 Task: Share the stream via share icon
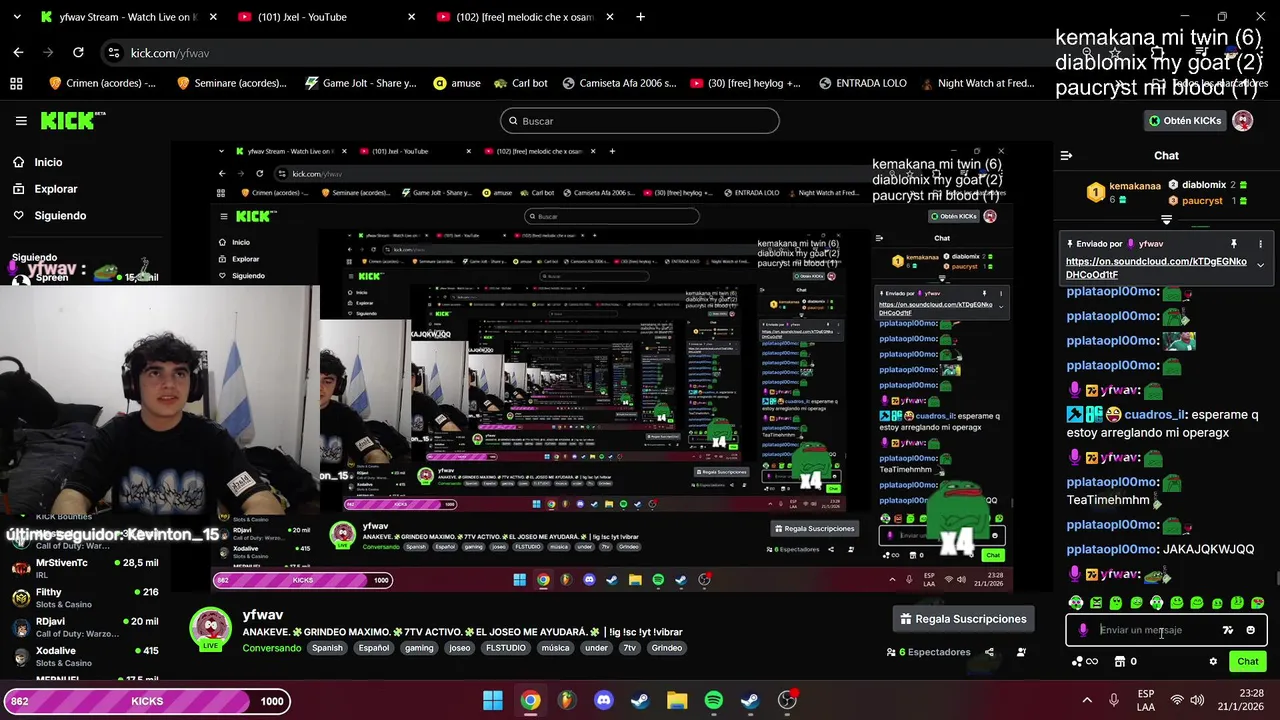pyautogui.click(x=989, y=652)
